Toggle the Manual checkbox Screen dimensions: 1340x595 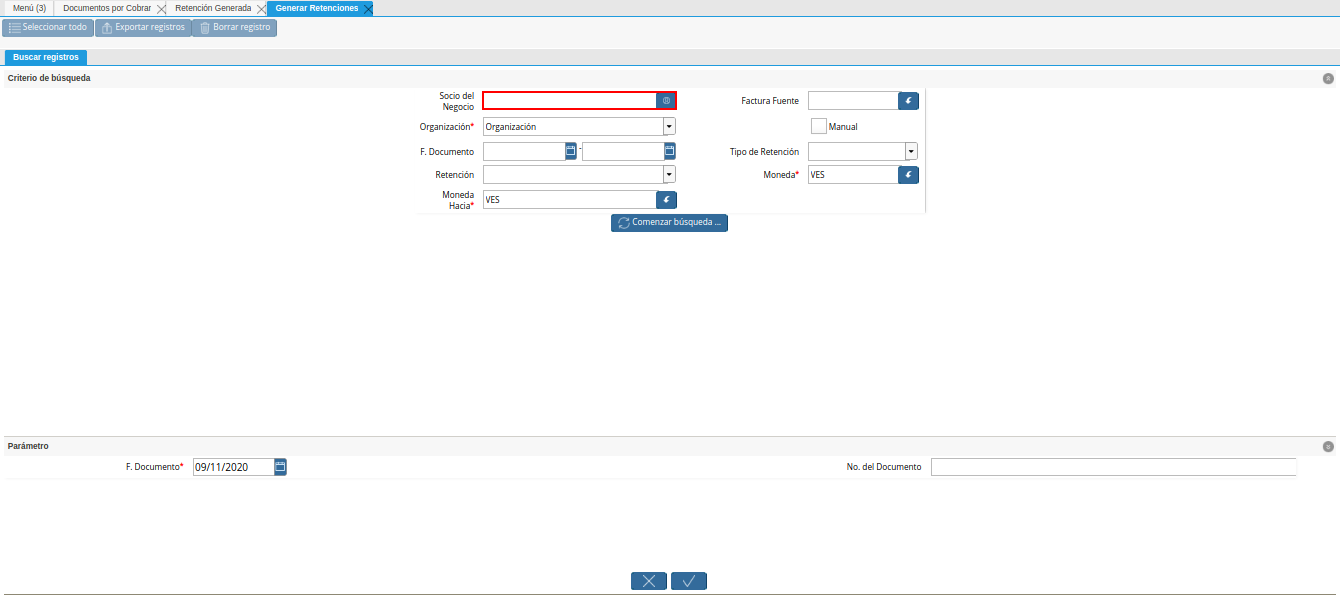click(818, 126)
